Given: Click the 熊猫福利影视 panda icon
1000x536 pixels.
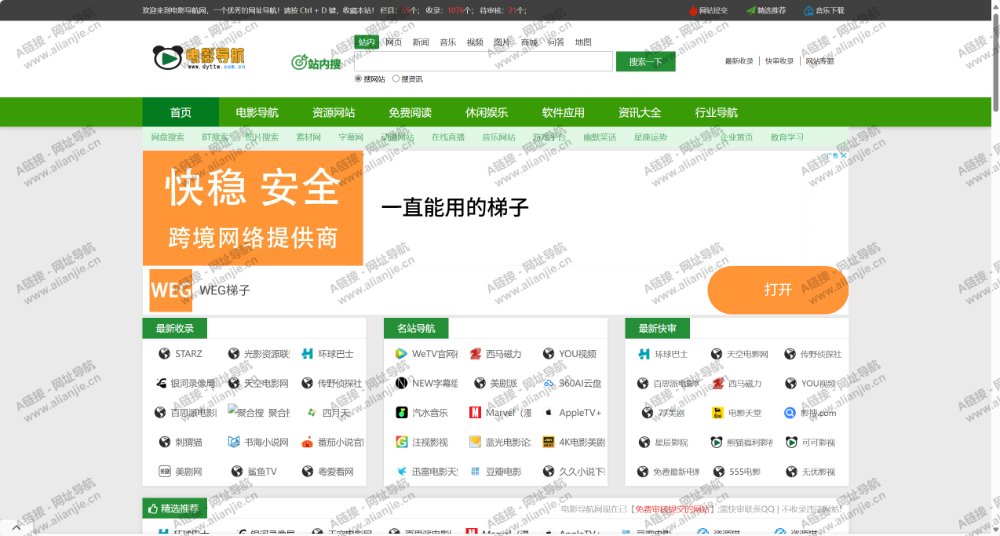Looking at the screenshot, I should [x=716, y=442].
